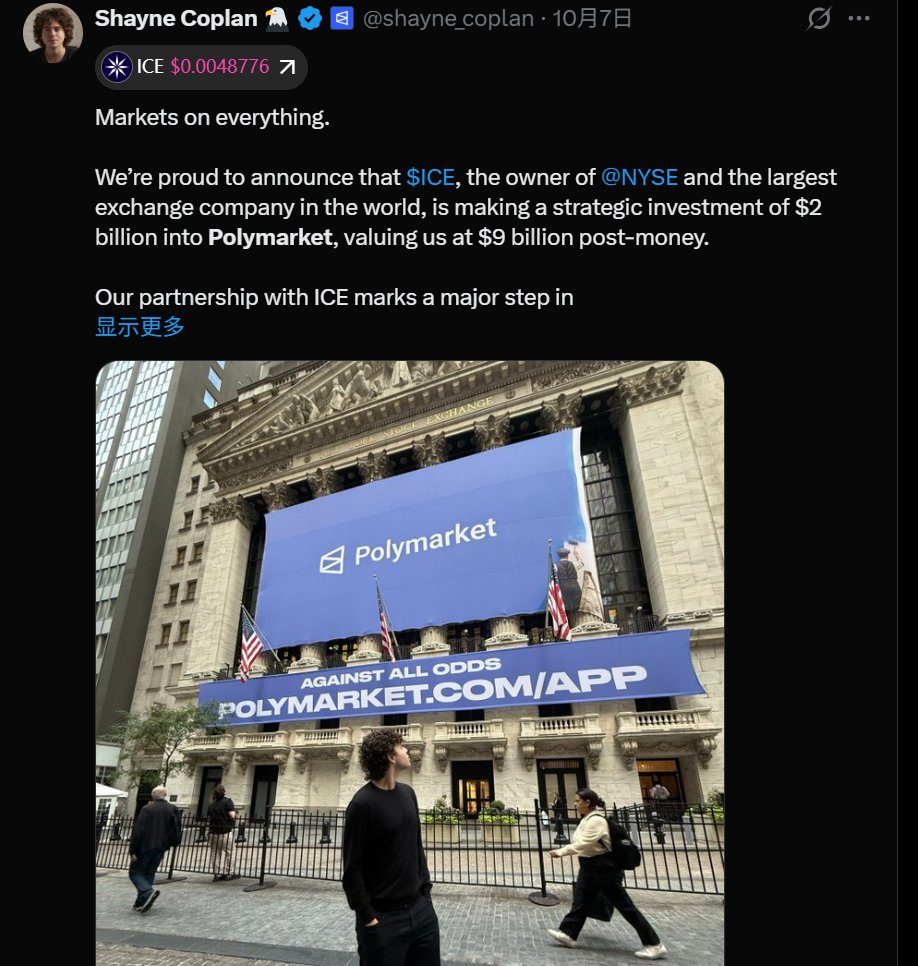Viewport: 918px width, 966px height.
Task: Click the eagle emoji beside the name
Action: [277, 18]
